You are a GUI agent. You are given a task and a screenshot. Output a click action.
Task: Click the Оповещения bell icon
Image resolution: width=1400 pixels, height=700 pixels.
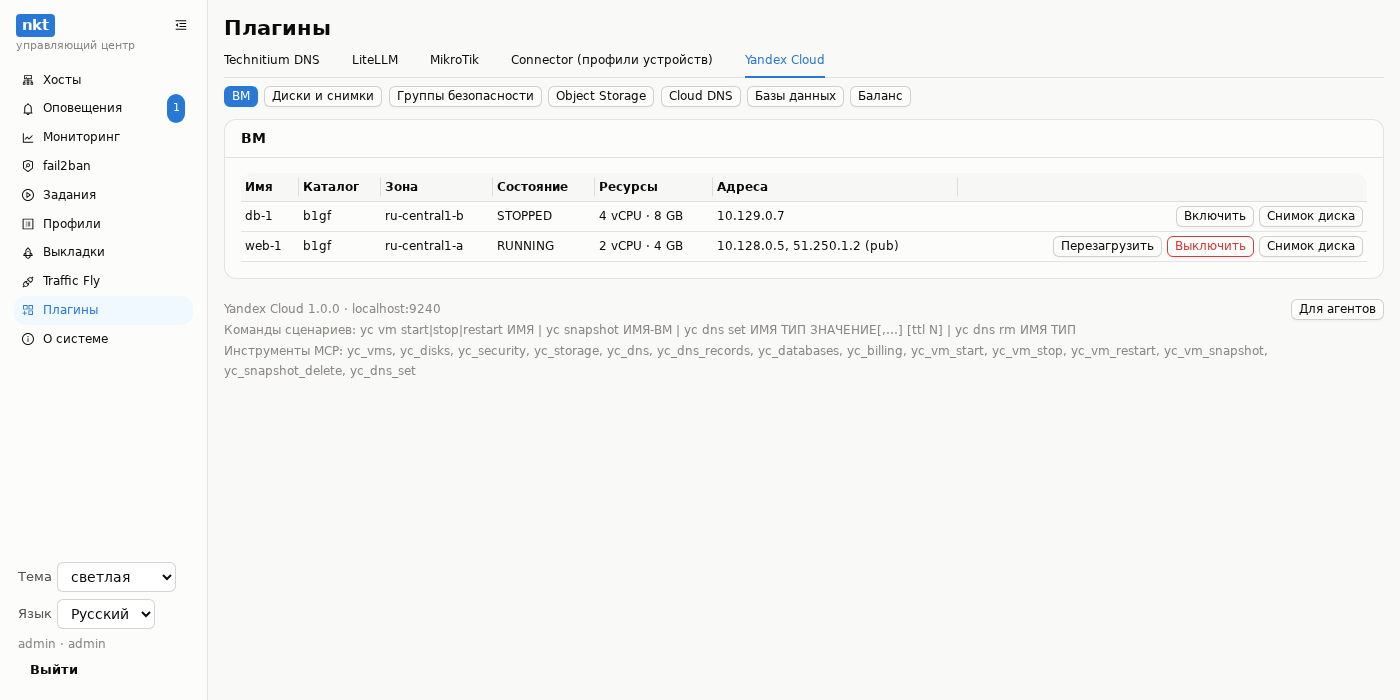pyautogui.click(x=28, y=108)
